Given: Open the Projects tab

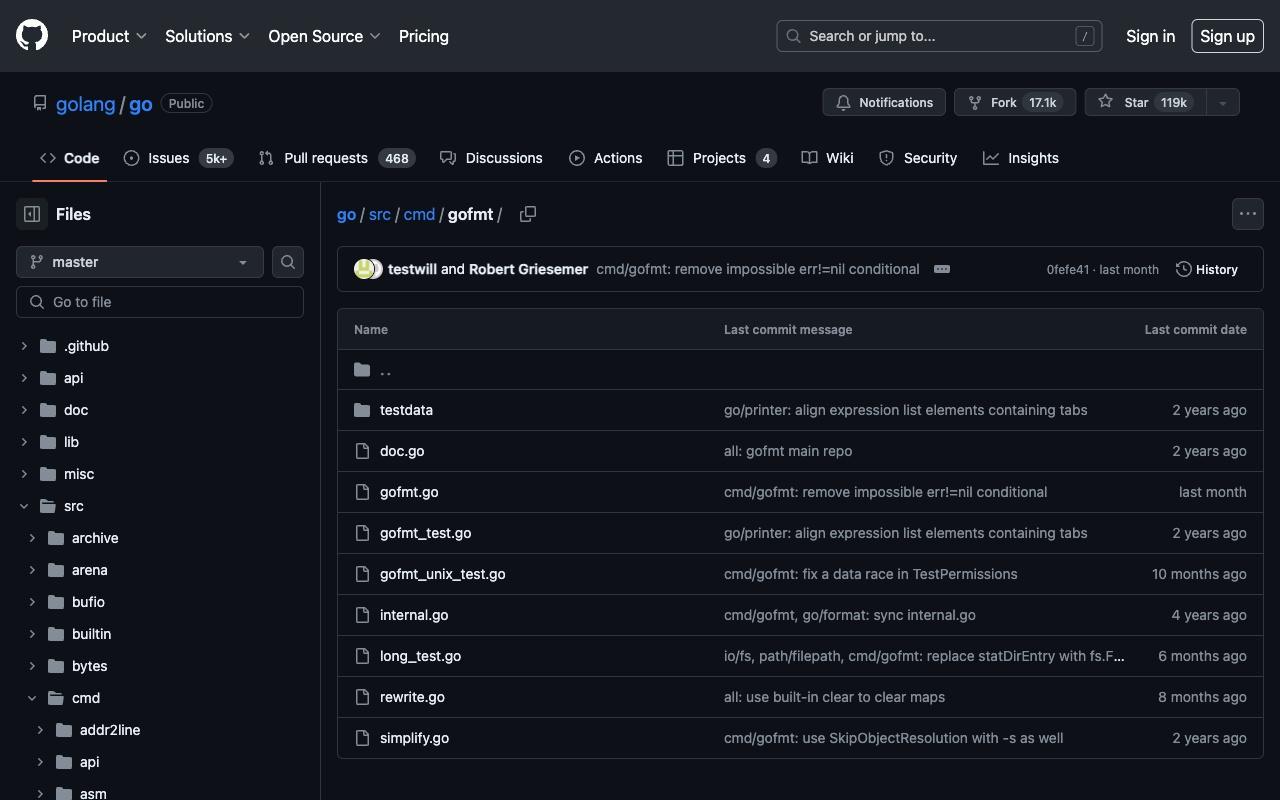Looking at the screenshot, I should pyautogui.click(x=722, y=158).
